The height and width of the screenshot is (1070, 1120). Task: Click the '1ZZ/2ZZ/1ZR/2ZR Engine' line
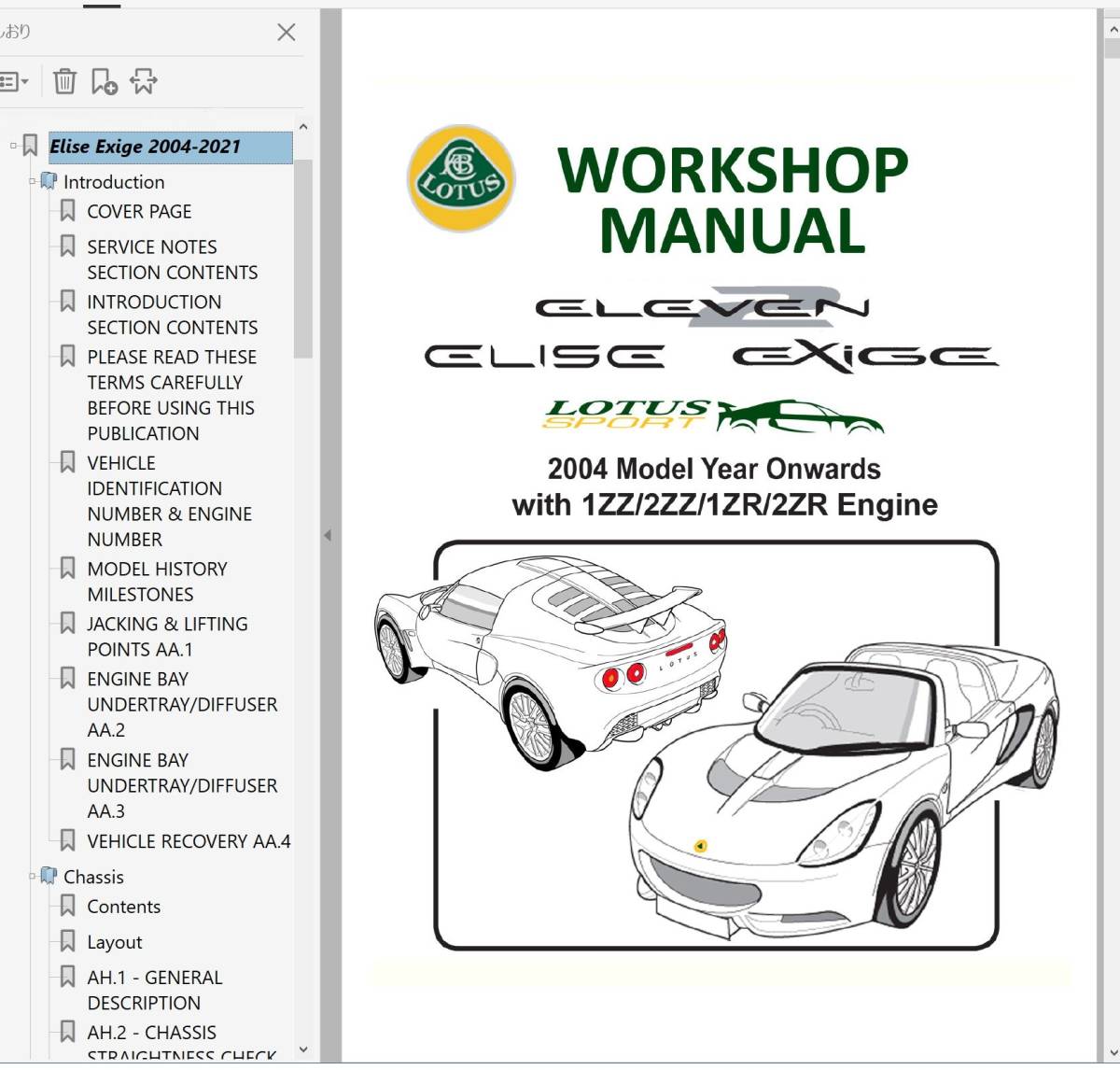click(724, 505)
